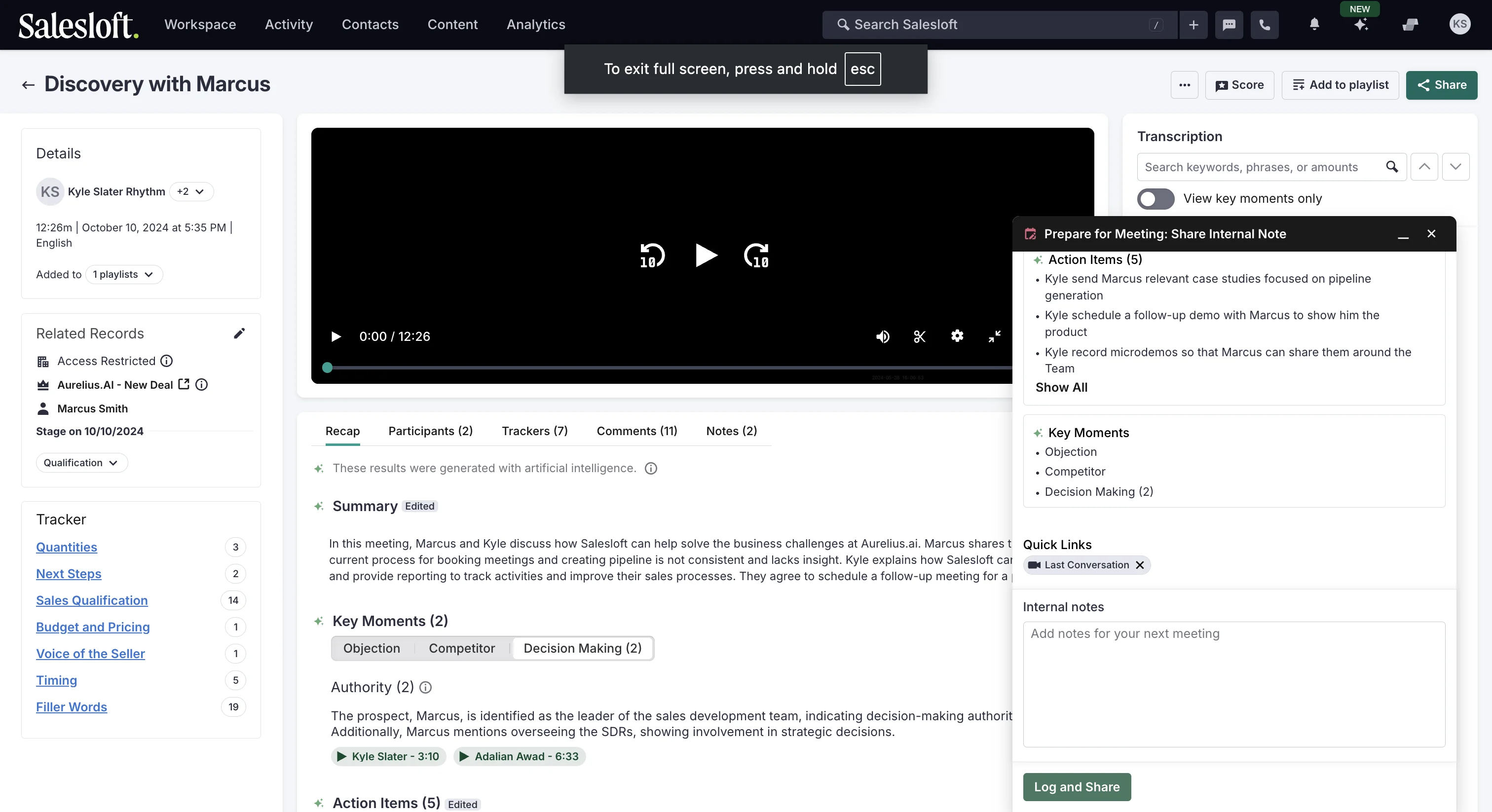This screenshot has width=1492, height=812.
Task: Click small play button in player control bar
Action: [336, 336]
